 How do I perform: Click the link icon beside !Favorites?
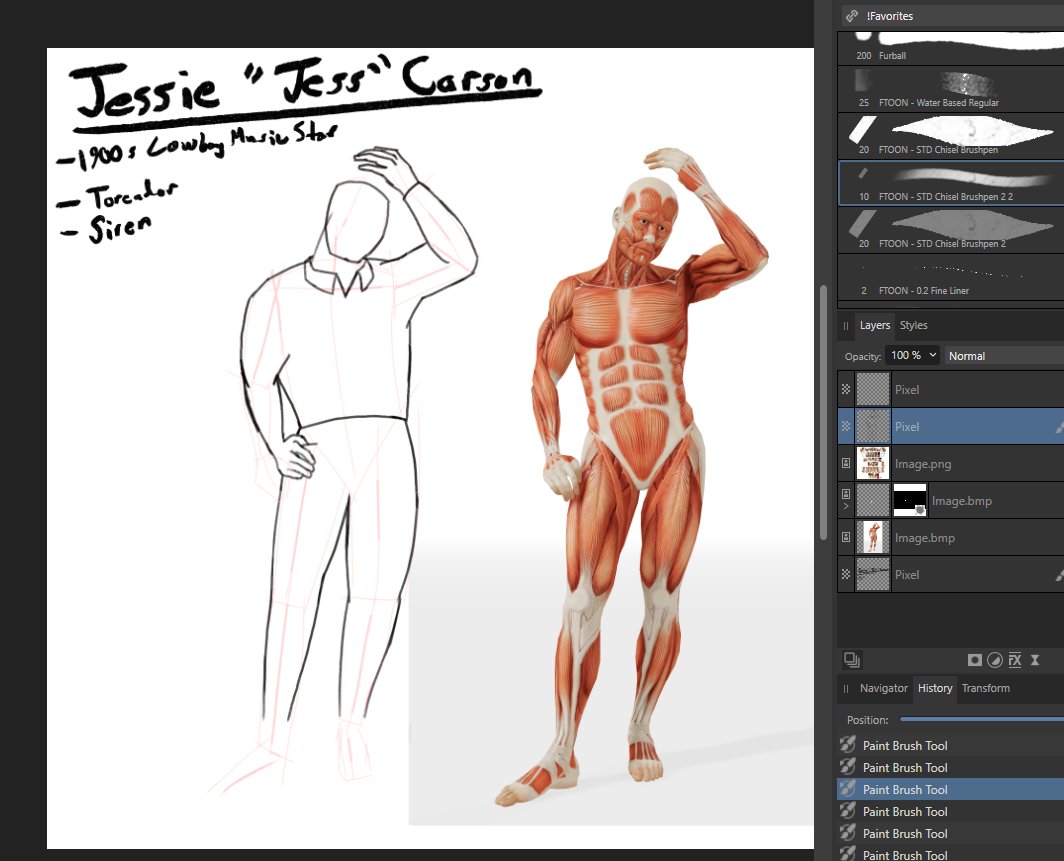click(851, 16)
